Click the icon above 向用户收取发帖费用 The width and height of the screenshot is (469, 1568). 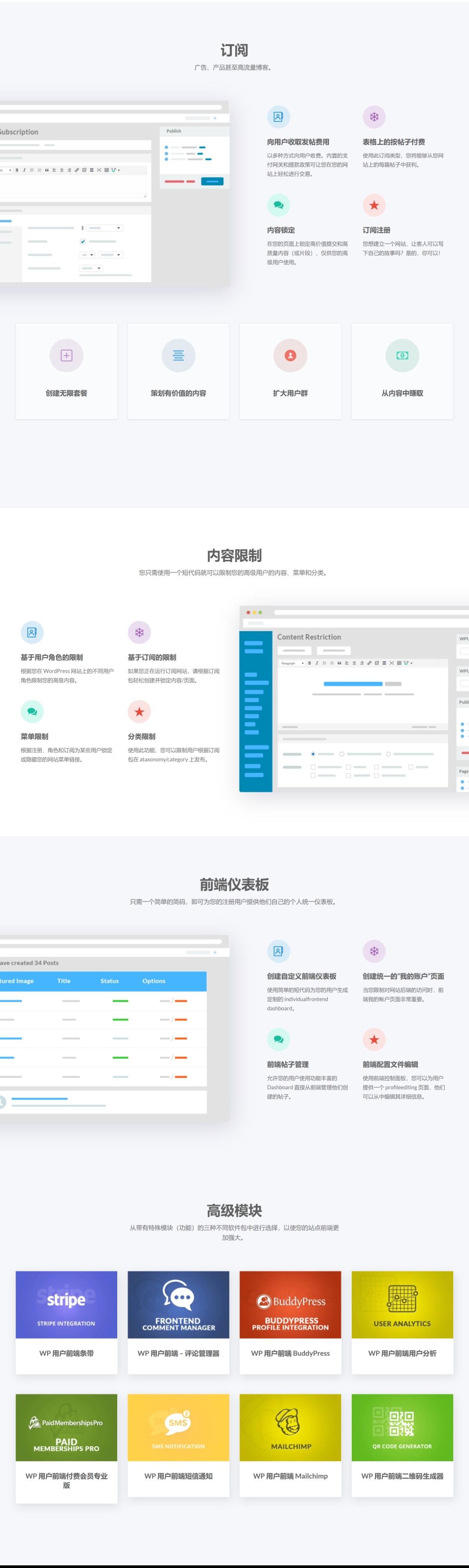(x=278, y=117)
